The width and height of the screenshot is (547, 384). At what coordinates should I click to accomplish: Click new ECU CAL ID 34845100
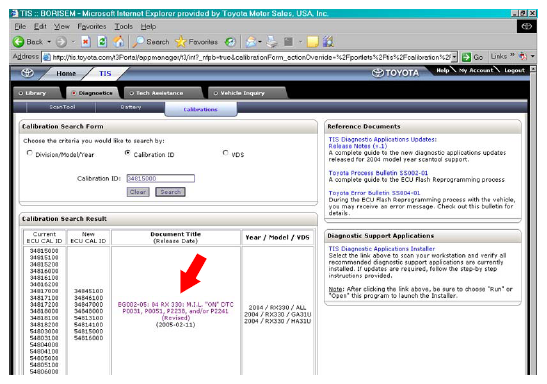89,291
